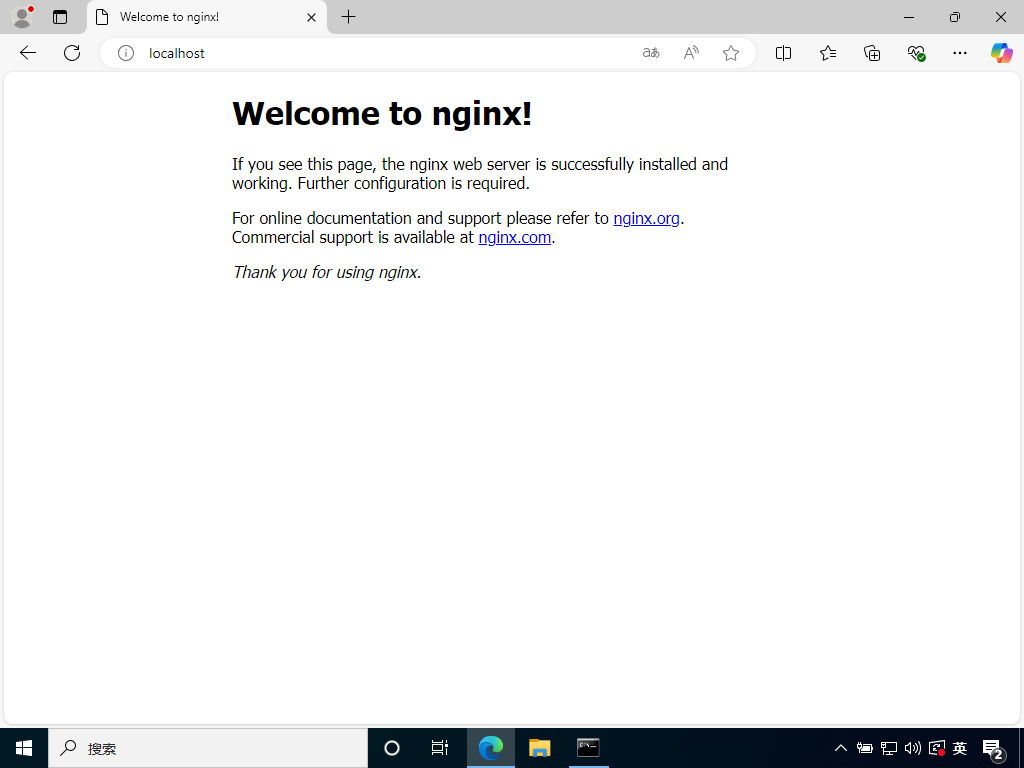Open split screen view

783,53
